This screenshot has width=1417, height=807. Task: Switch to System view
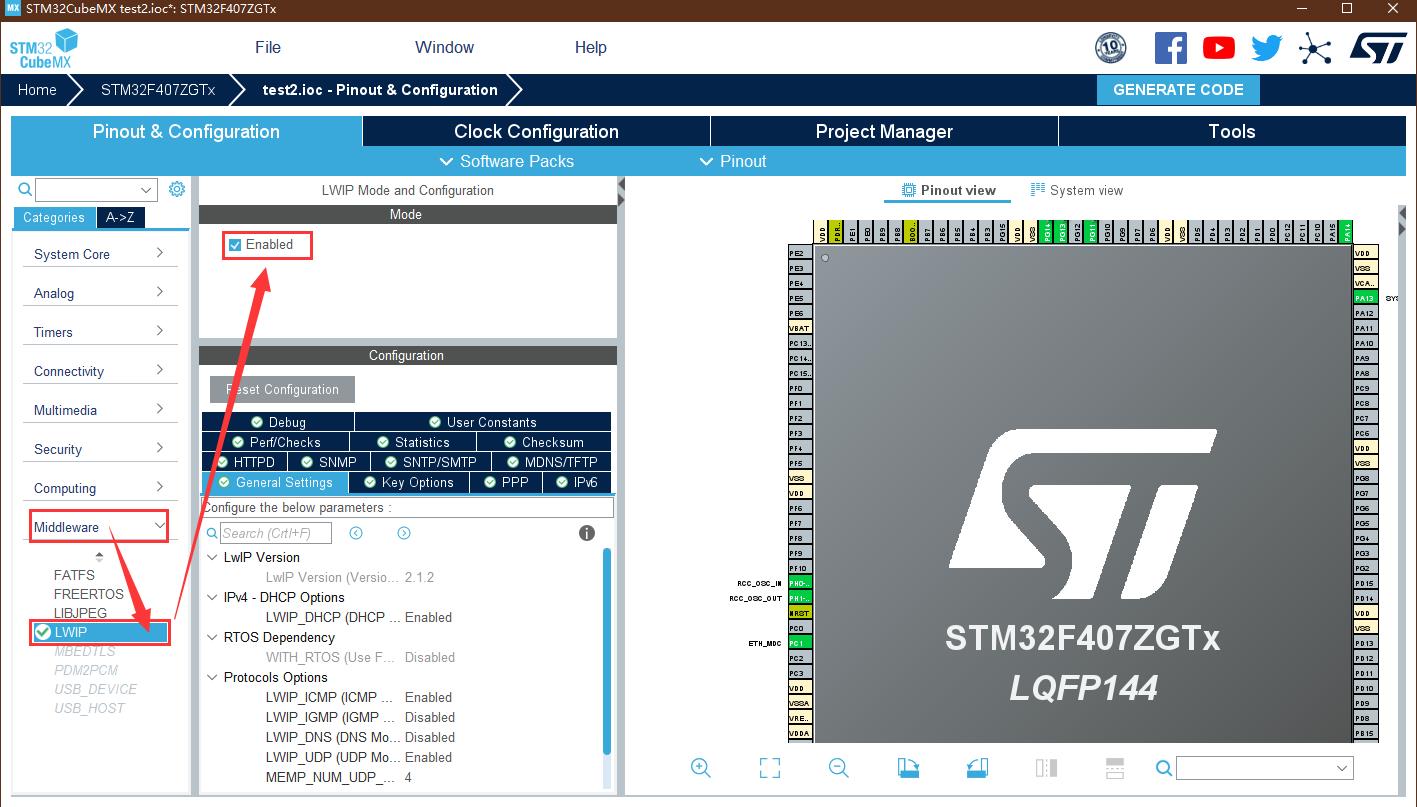(1077, 190)
